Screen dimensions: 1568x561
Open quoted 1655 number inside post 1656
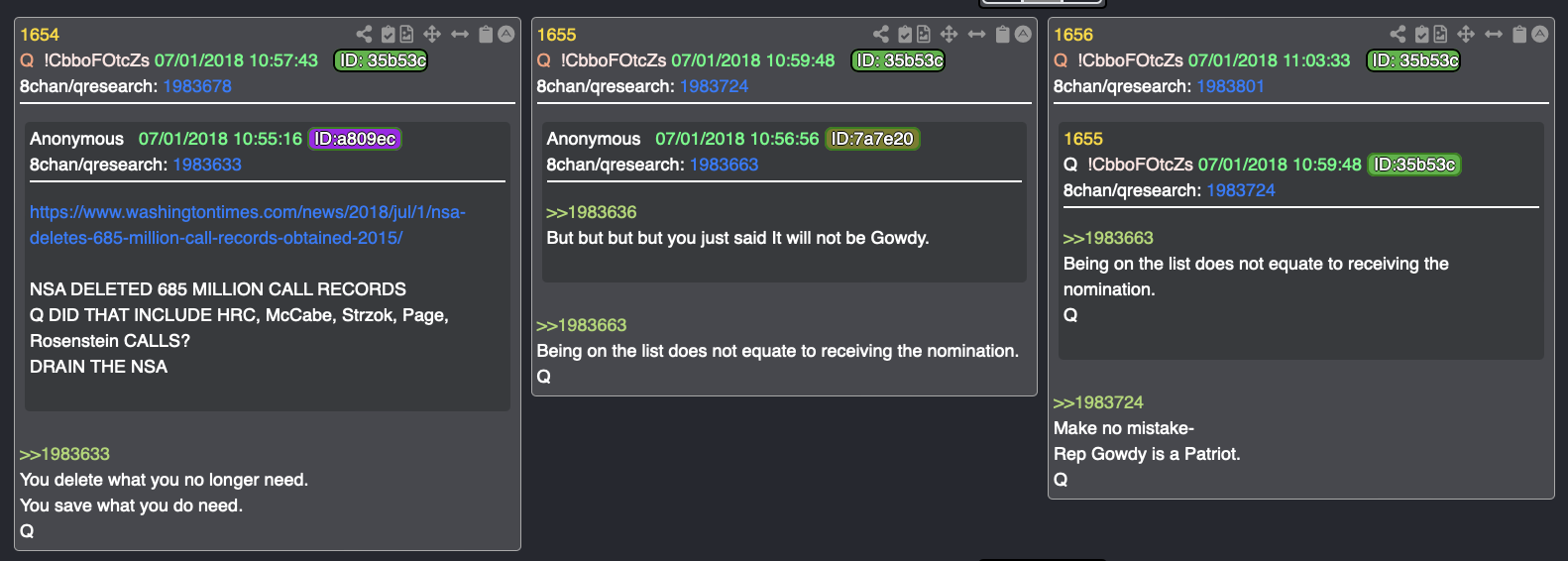tap(1083, 139)
